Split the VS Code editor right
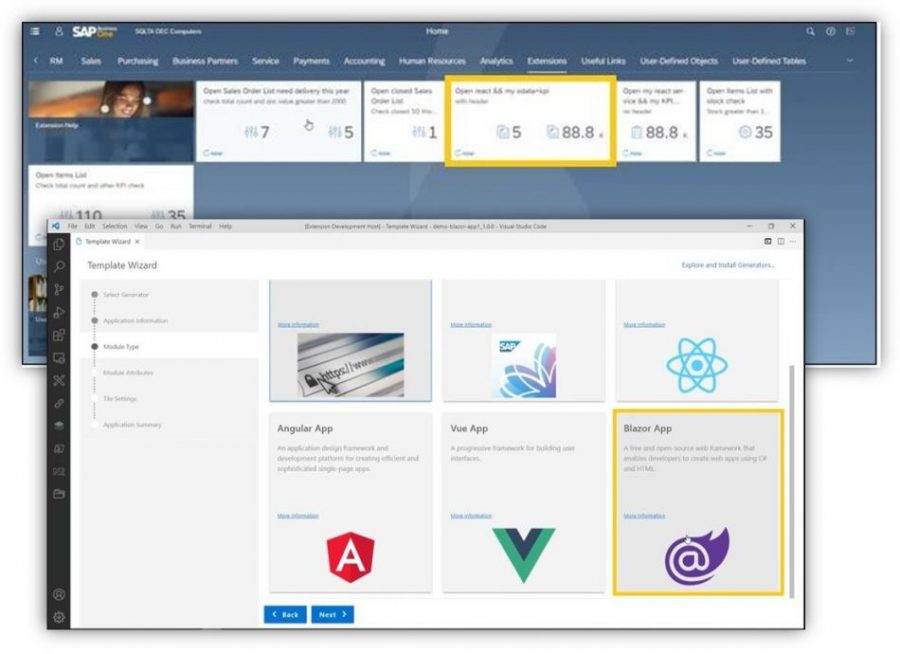This screenshot has width=900, height=654. coord(781,242)
